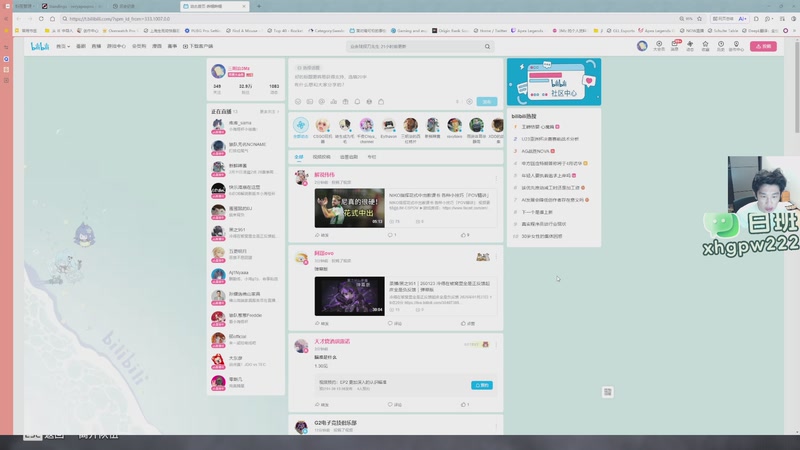The width and height of the screenshot is (800, 450).
Task: Open the 创作中心 lightbulb icon
Action: 736,46
